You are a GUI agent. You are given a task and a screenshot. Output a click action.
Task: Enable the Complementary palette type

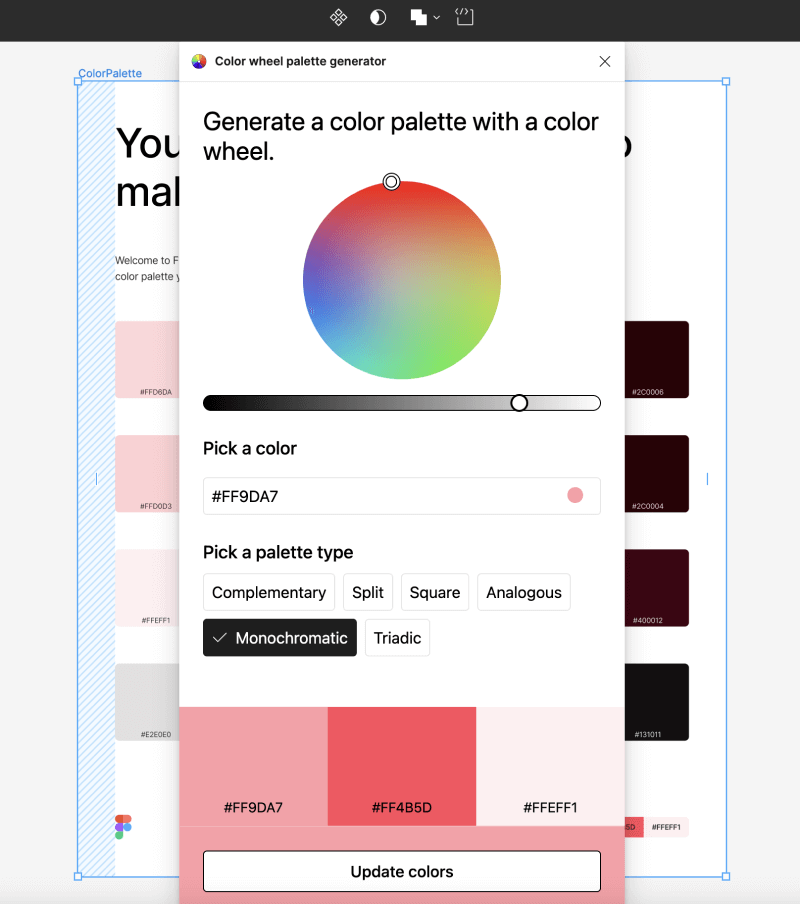[268, 592]
